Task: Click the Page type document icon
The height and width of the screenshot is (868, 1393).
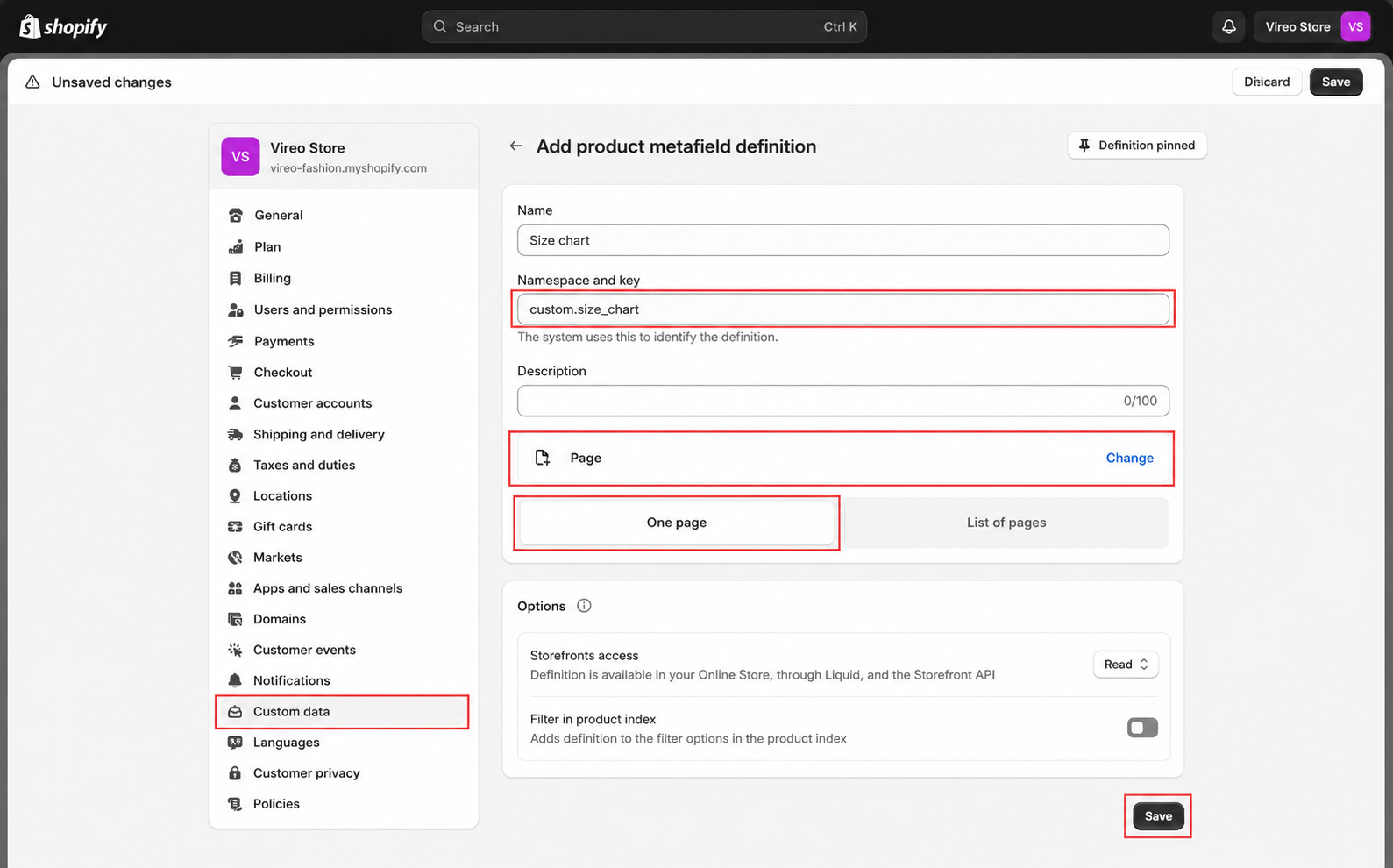Action: pyautogui.click(x=543, y=458)
